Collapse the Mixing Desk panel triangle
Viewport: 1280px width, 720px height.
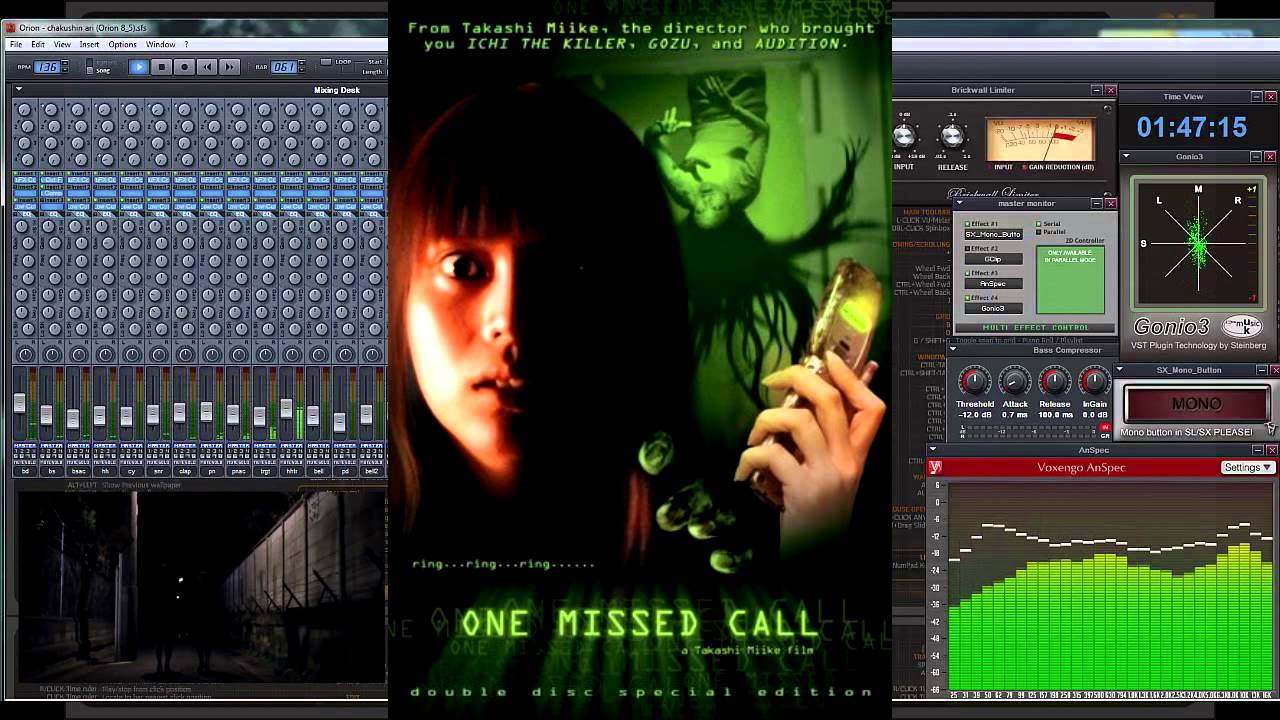[18, 90]
